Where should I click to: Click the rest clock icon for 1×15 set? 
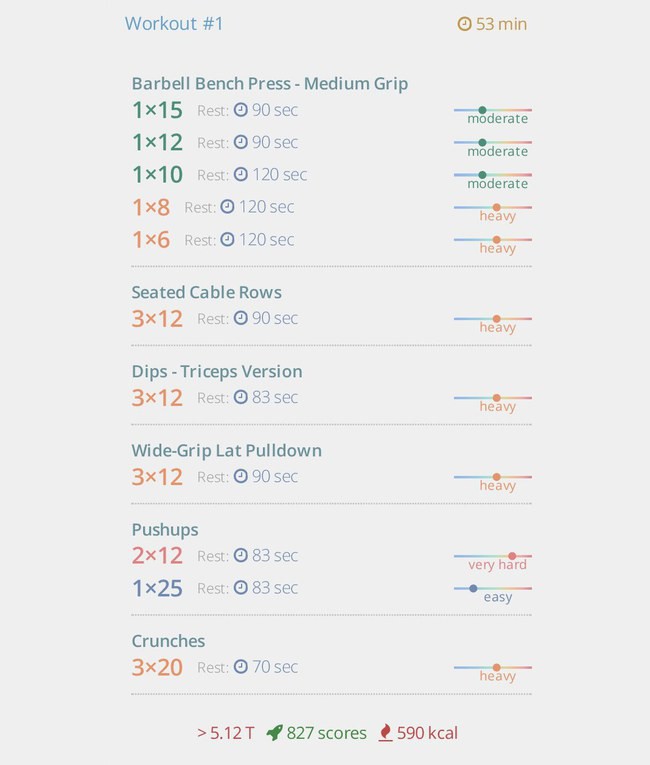click(240, 110)
